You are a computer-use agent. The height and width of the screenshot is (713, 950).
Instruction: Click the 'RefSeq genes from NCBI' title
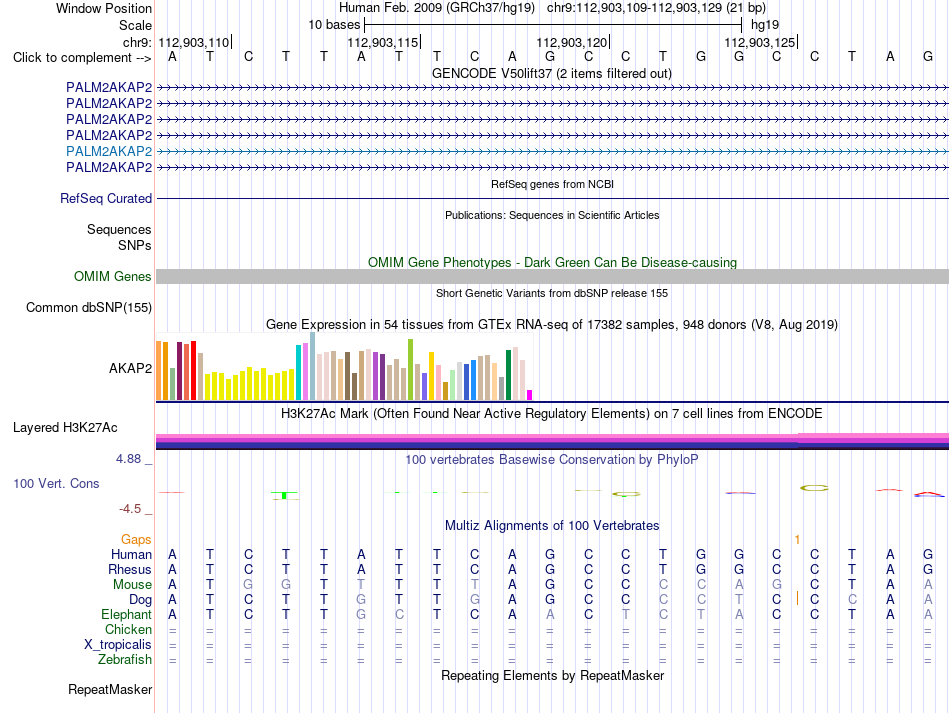tap(552, 184)
